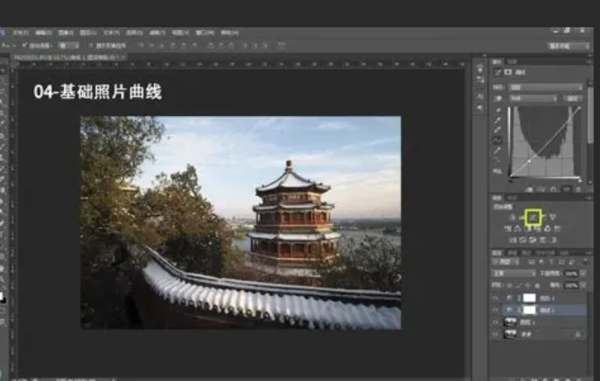The height and width of the screenshot is (381, 600).
Task: Open the Filter menu
Action: click(x=157, y=33)
